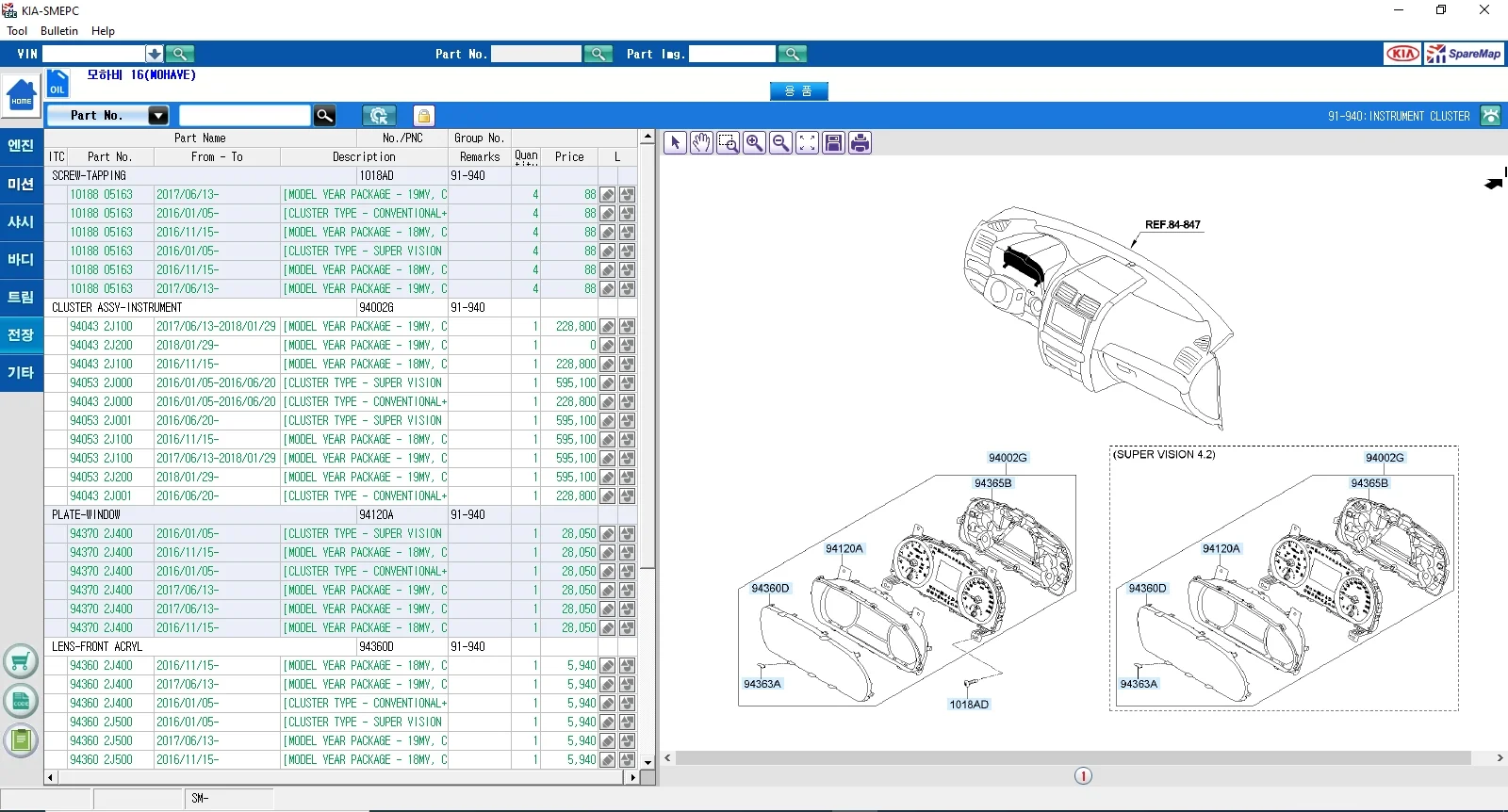Zoom in on the diagram
The width and height of the screenshot is (1508, 812).
[x=754, y=142]
